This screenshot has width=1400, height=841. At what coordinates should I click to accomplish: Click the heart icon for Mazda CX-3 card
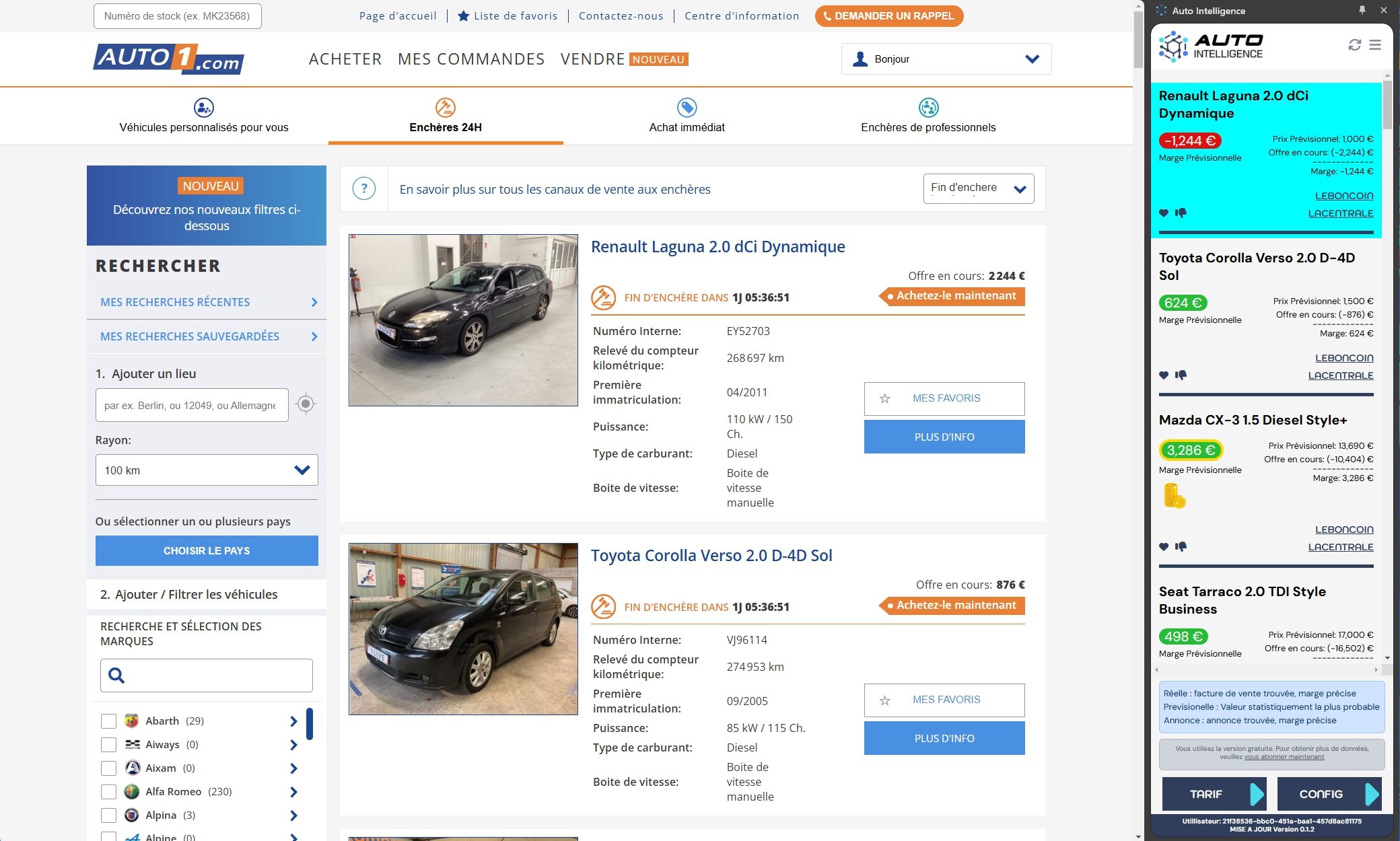pyautogui.click(x=1164, y=546)
